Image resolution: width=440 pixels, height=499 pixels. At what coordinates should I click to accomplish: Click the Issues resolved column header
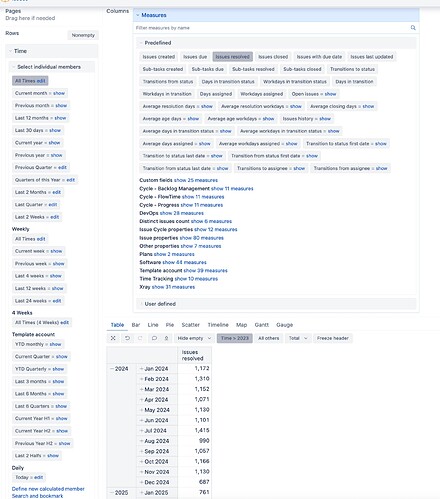point(195,355)
